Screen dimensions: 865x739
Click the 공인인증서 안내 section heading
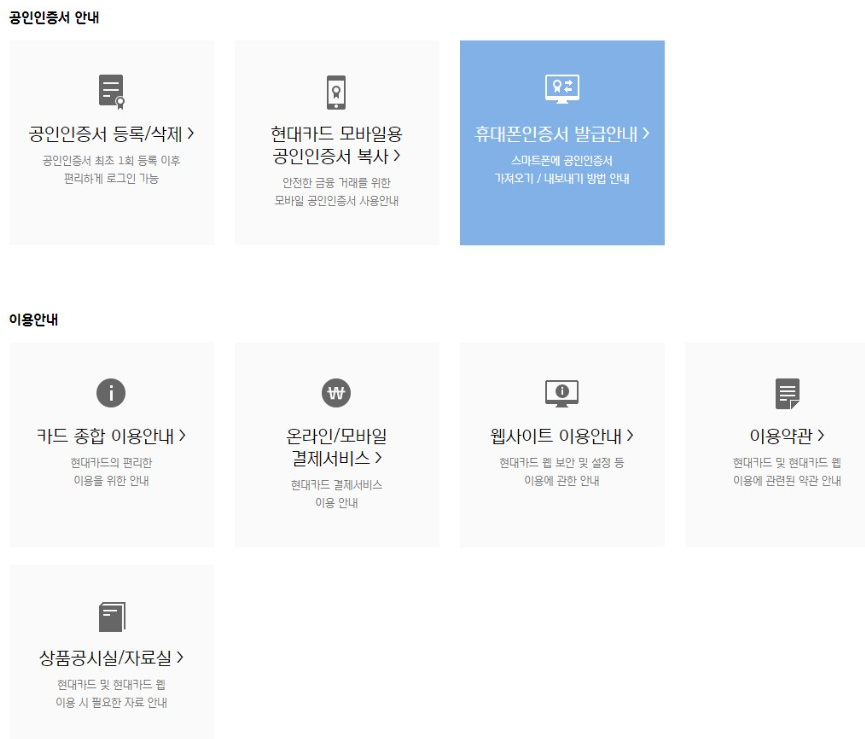pyautogui.click(x=54, y=18)
